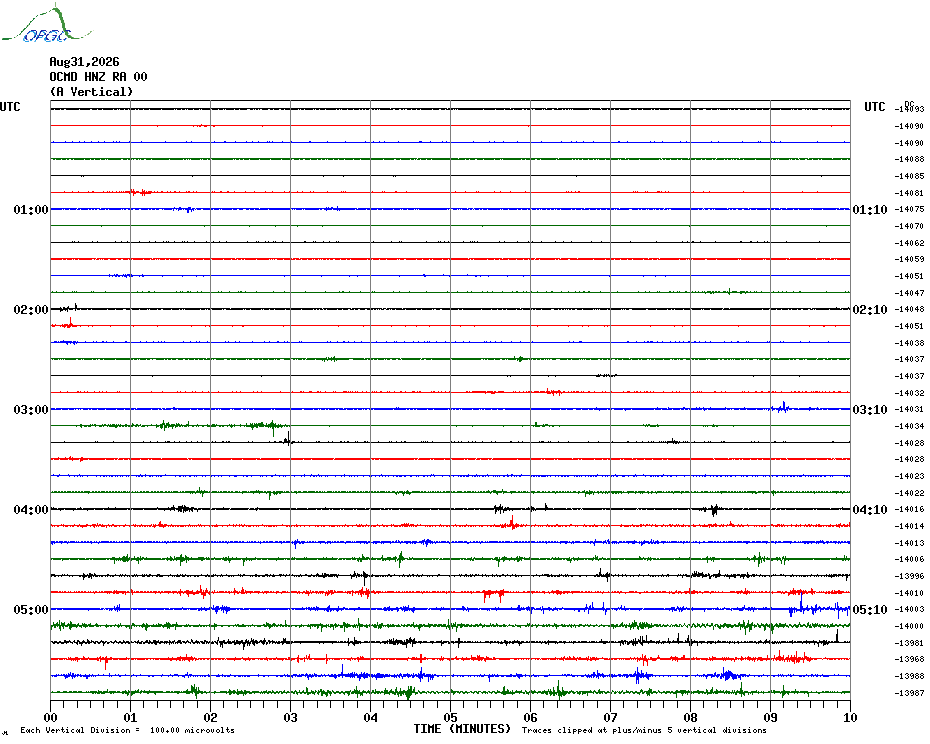This screenshot has width=930, height=744.
Task: Click the (A Vertical) label
Action: 91,92
